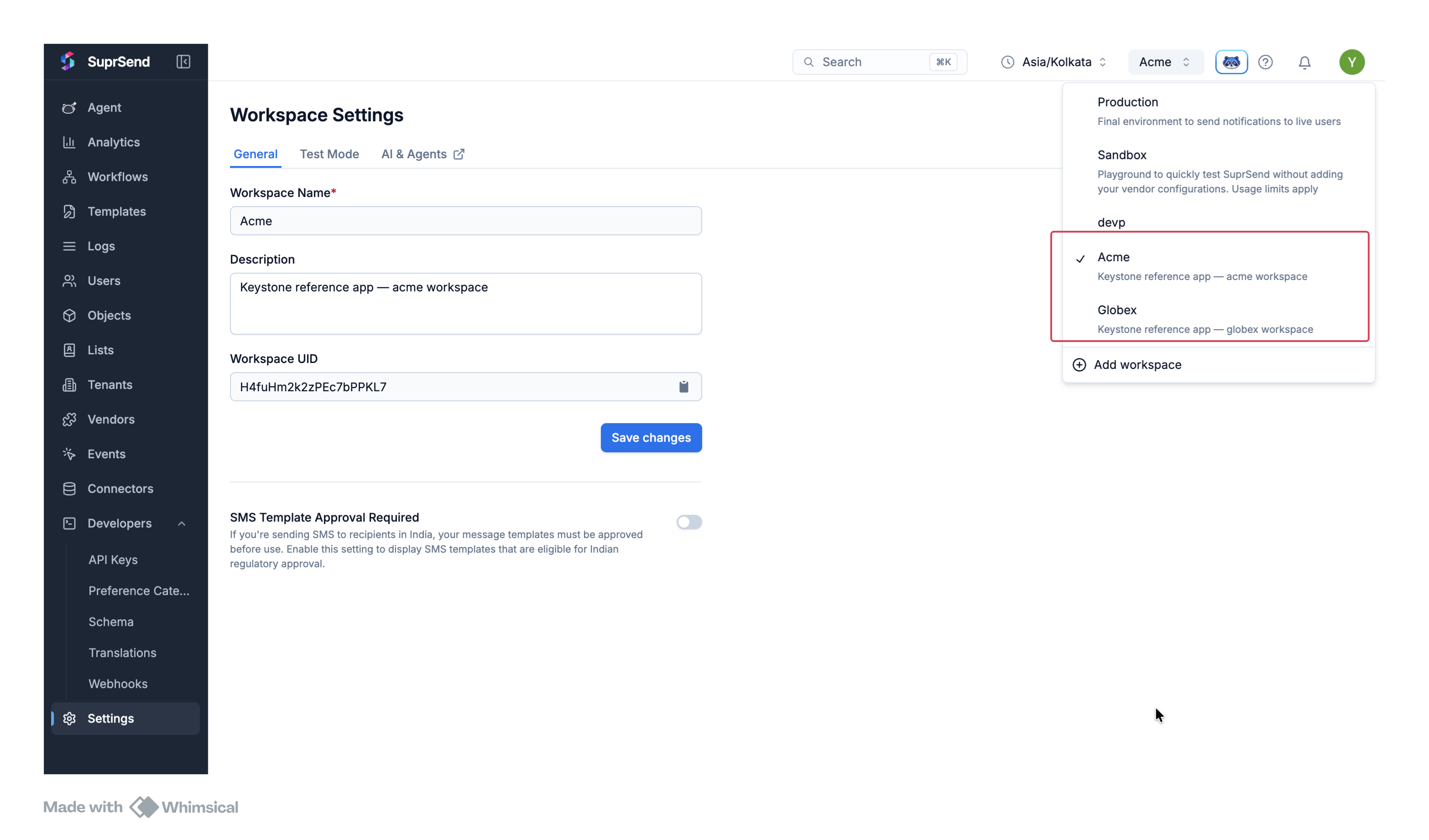Copy the Workspace UID clipboard icon
The height and width of the screenshot is (840, 1429).
coord(683,387)
